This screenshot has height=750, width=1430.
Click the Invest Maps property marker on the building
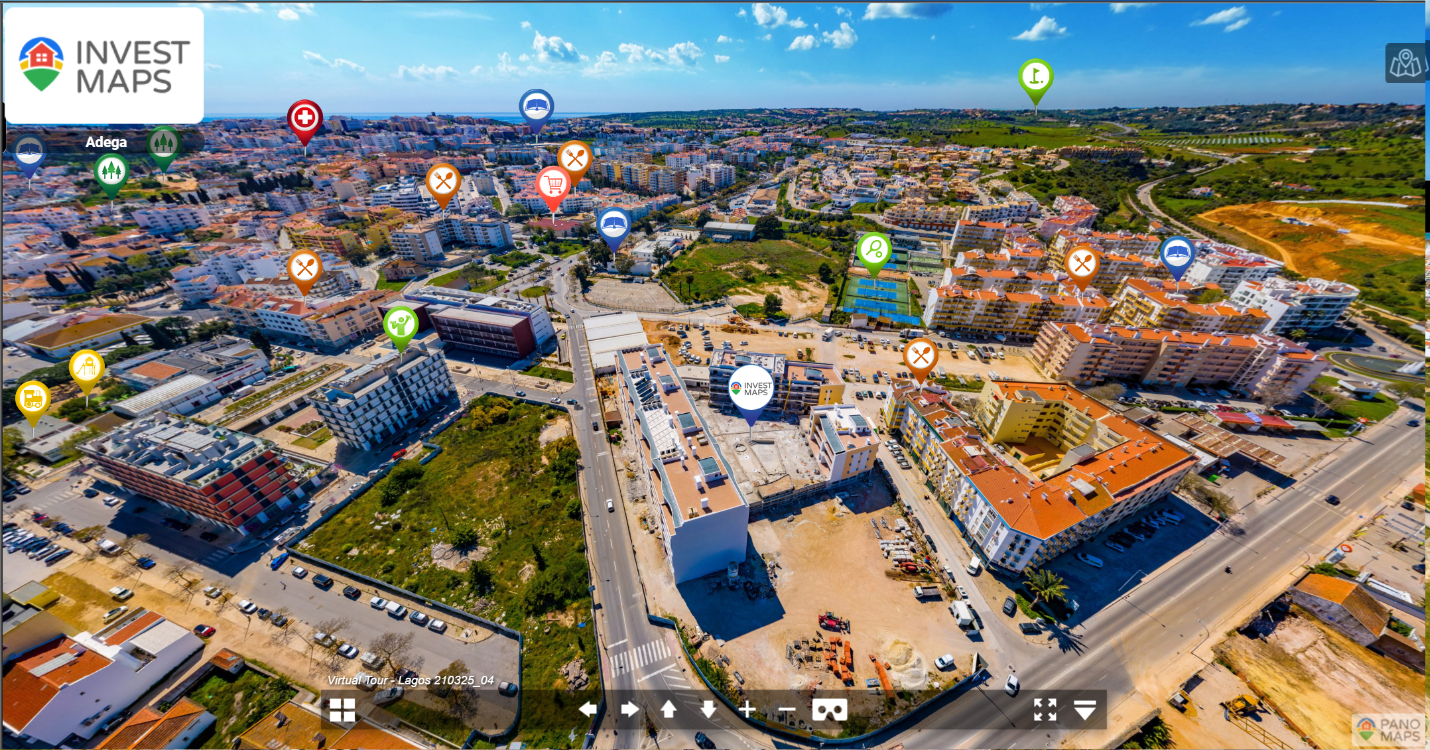click(751, 389)
